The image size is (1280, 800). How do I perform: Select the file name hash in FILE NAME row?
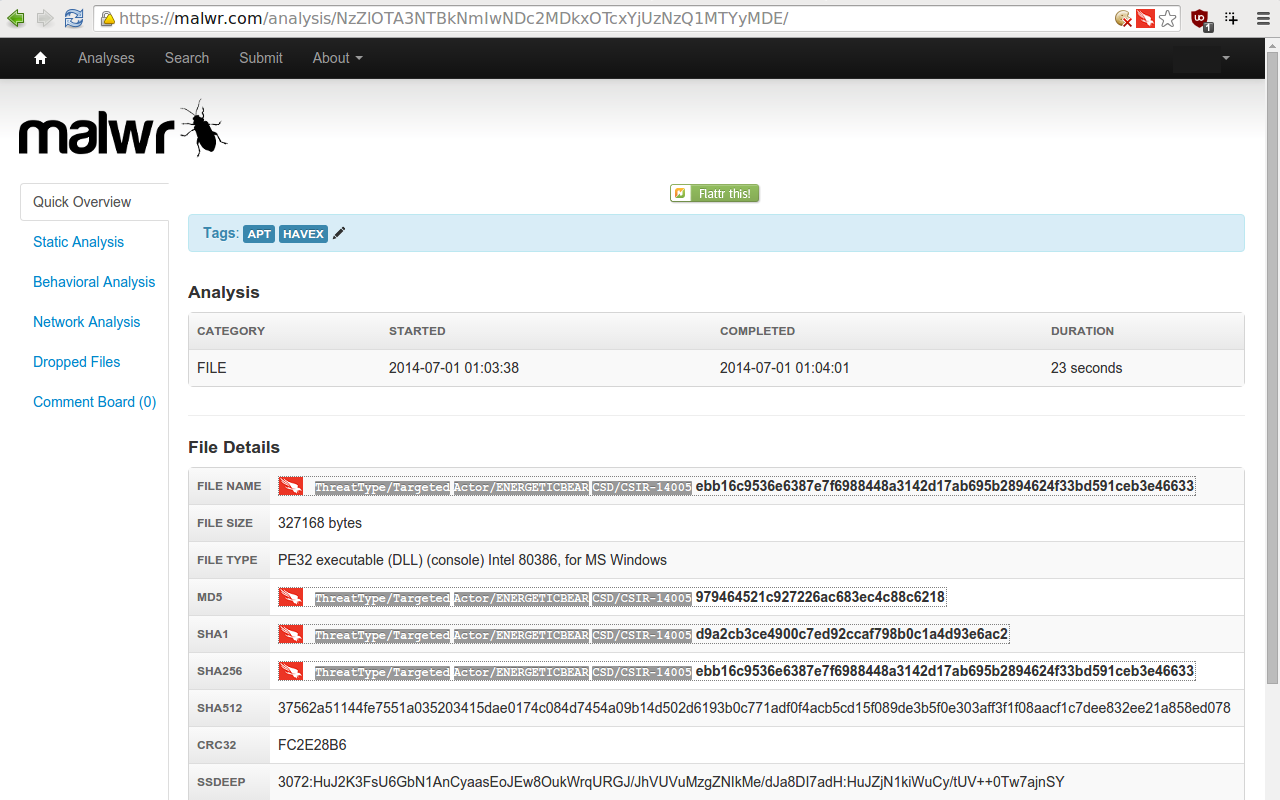[945, 486]
